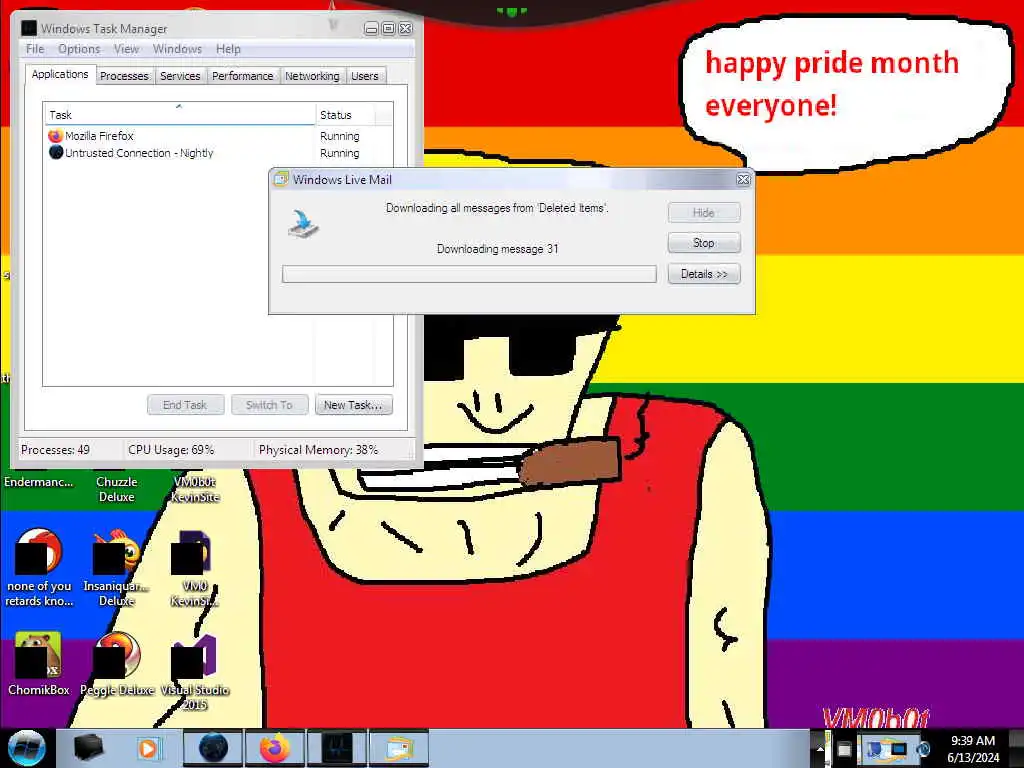Open the Insaniquarium Deluxe desktop icon
Viewport: 1024px width, 768px height.
coord(116,554)
